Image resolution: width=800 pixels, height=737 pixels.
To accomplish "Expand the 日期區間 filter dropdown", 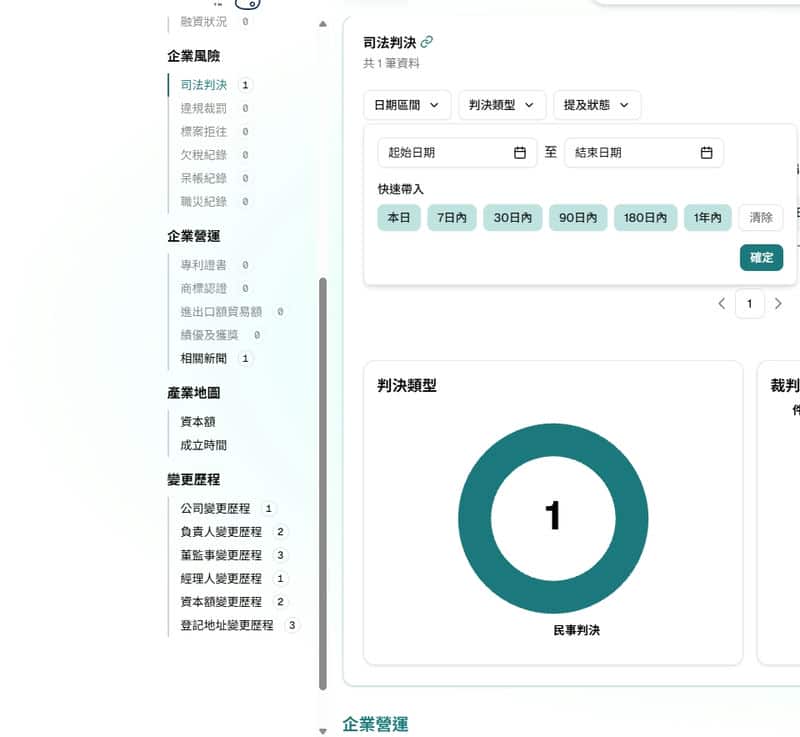I will click(405, 105).
